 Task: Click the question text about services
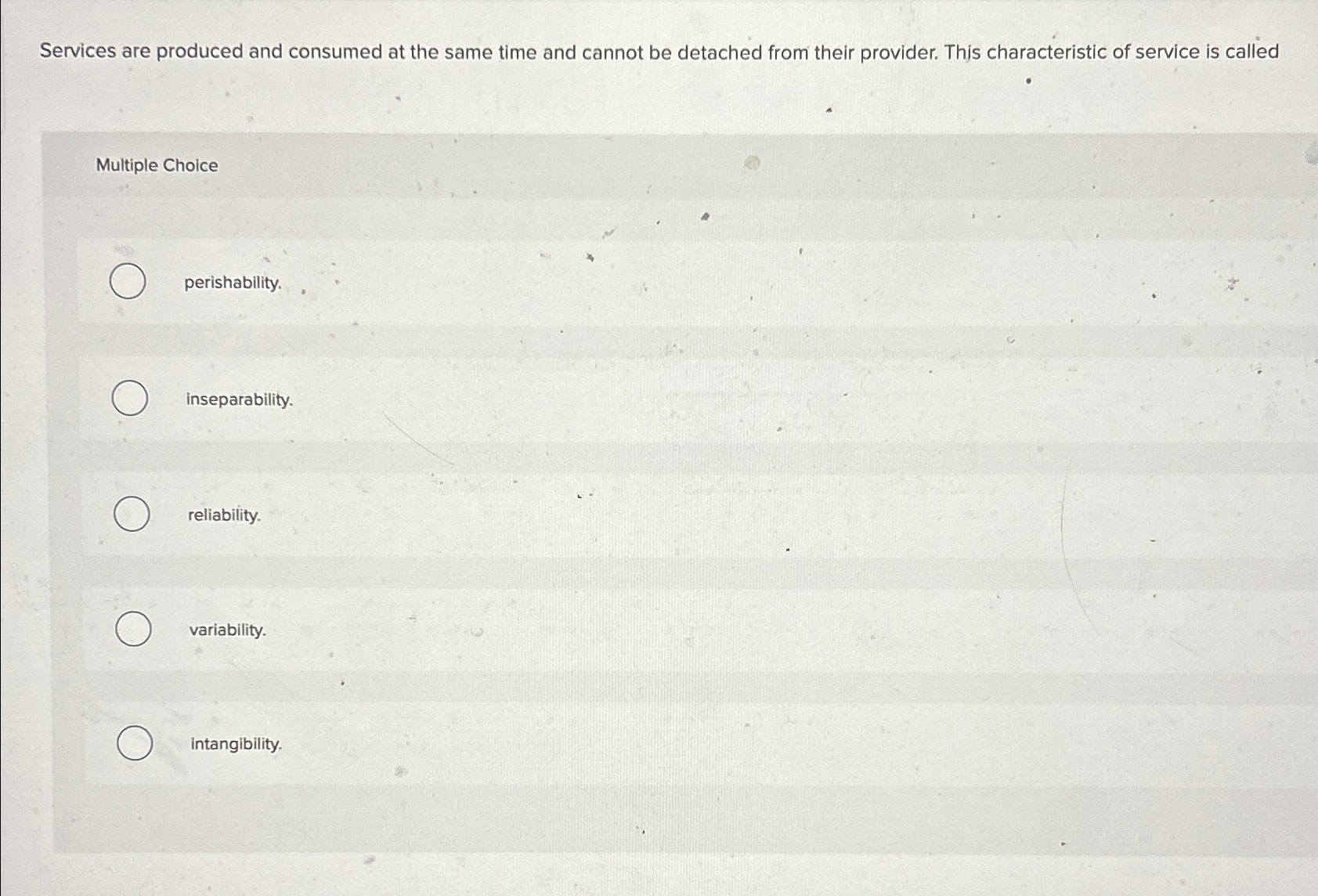(658, 53)
